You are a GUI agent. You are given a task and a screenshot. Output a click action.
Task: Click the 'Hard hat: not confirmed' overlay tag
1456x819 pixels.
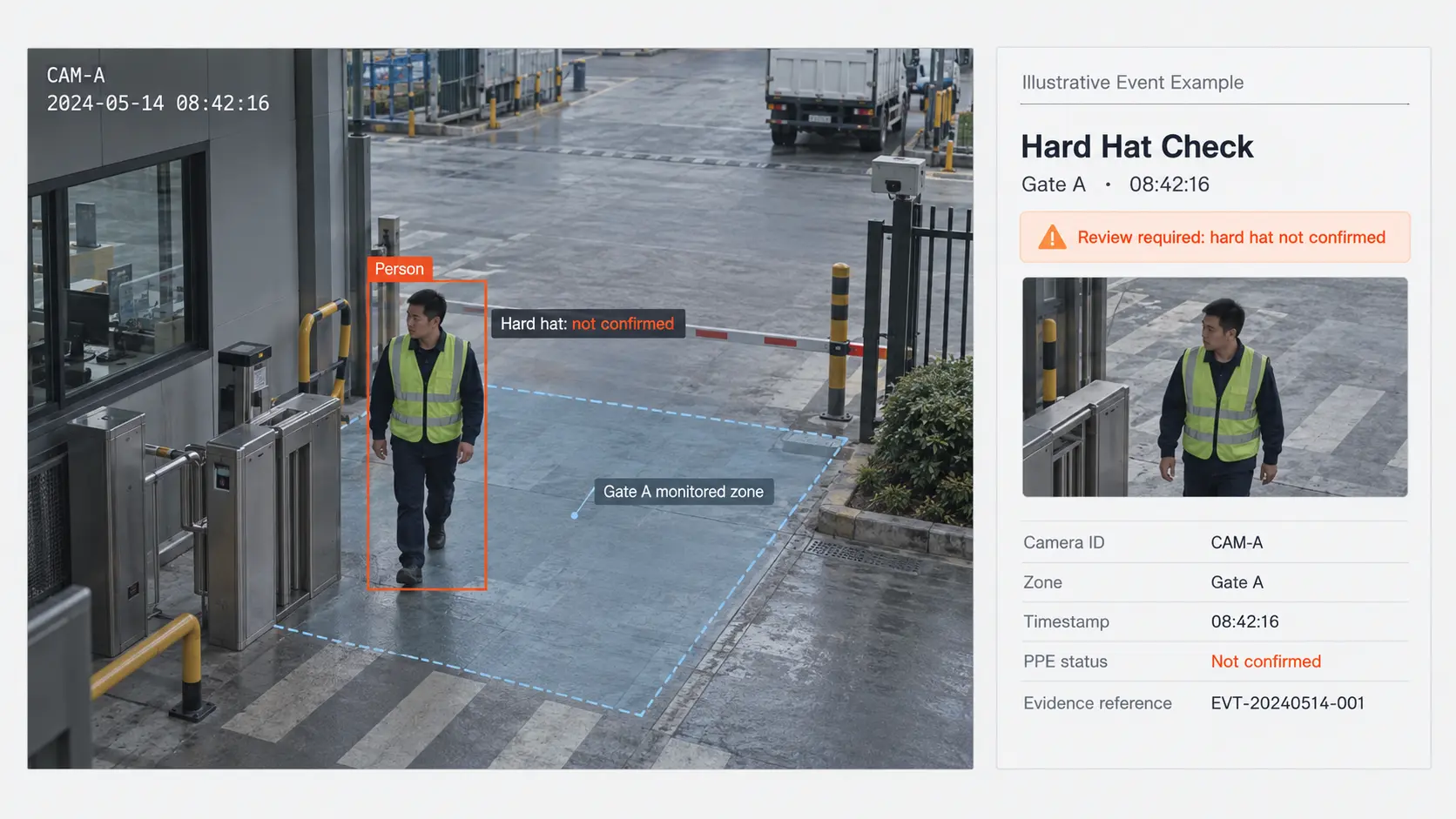point(587,324)
